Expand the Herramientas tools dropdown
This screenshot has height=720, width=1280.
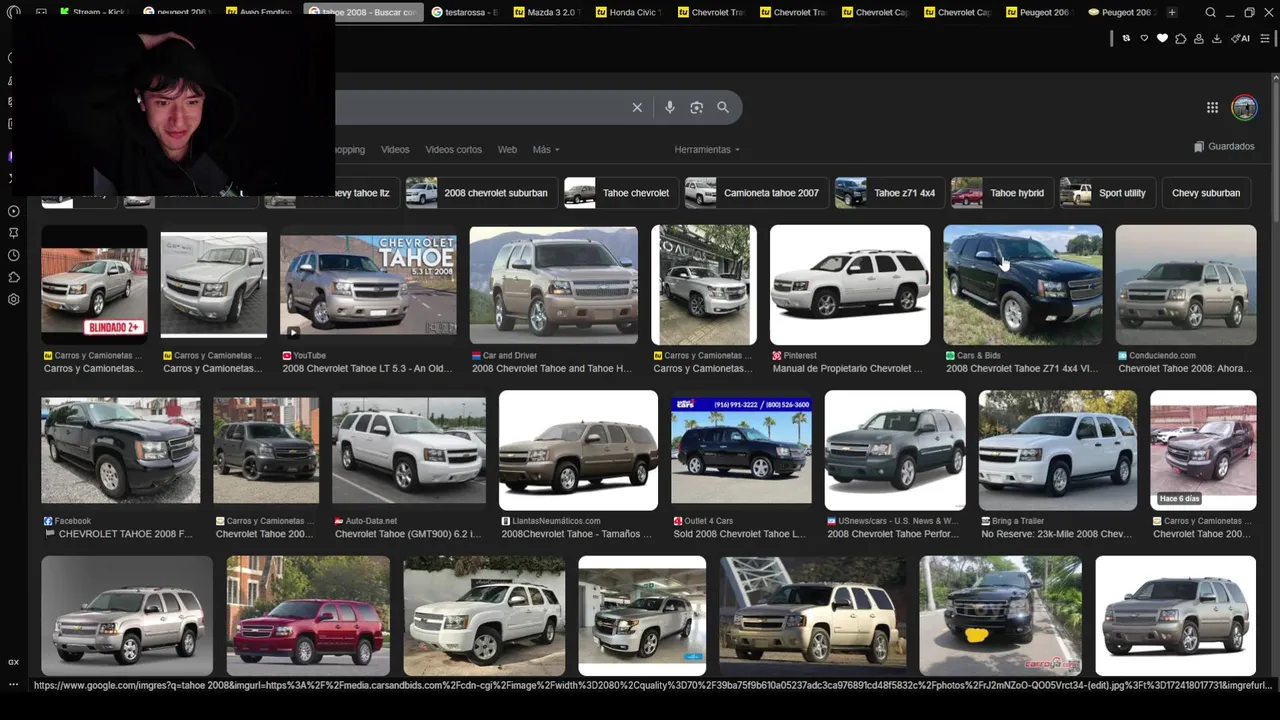pos(707,149)
